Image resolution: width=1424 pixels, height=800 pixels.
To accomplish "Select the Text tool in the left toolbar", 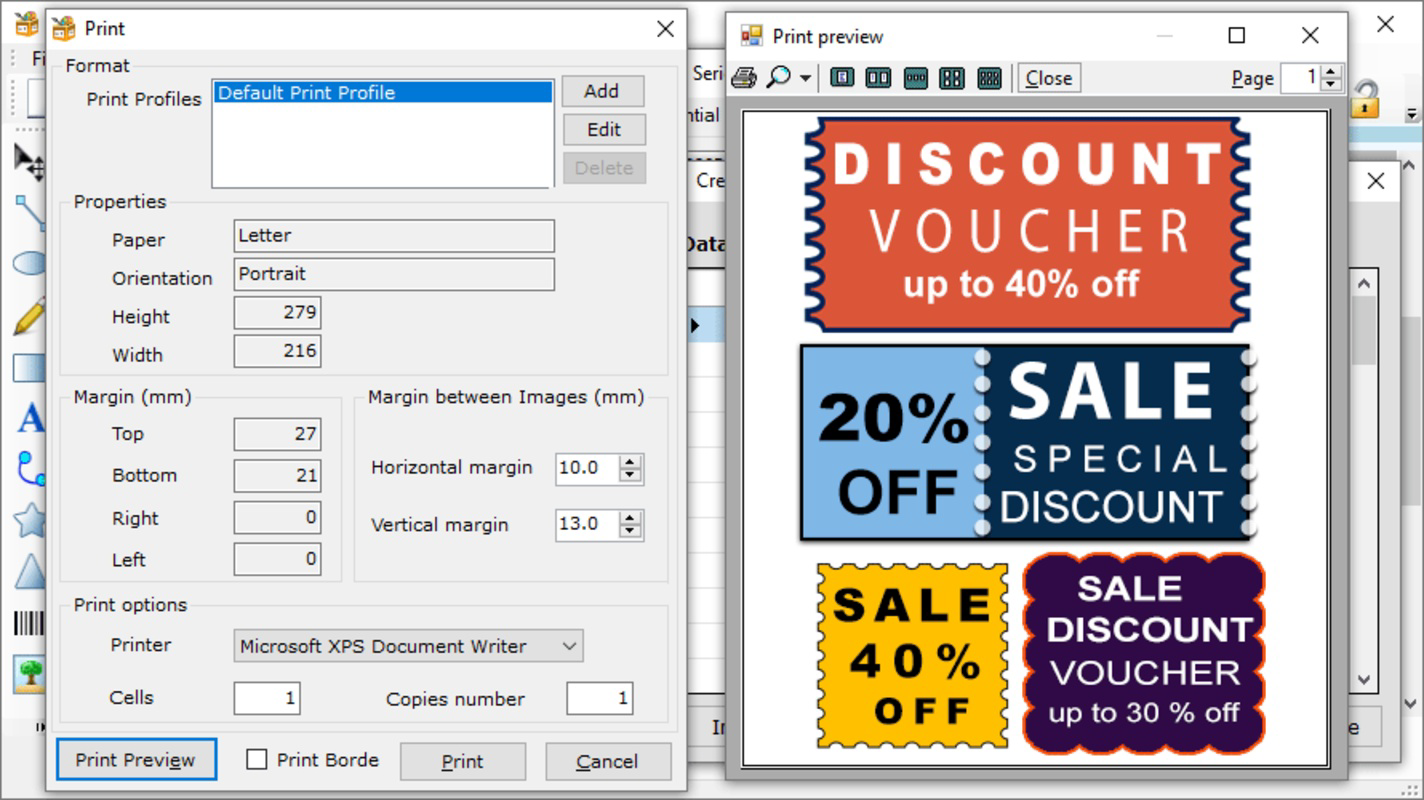I will [x=30, y=420].
